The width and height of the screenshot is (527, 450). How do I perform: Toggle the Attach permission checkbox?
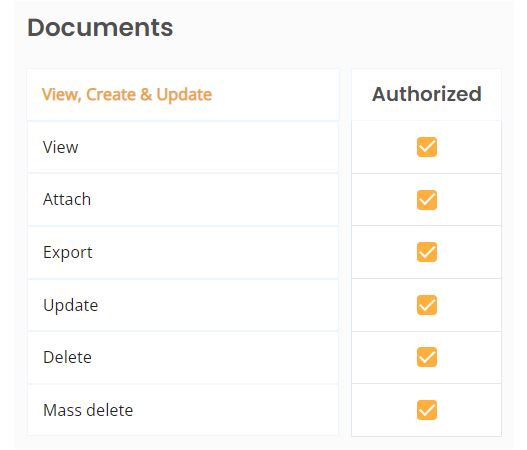tap(427, 200)
